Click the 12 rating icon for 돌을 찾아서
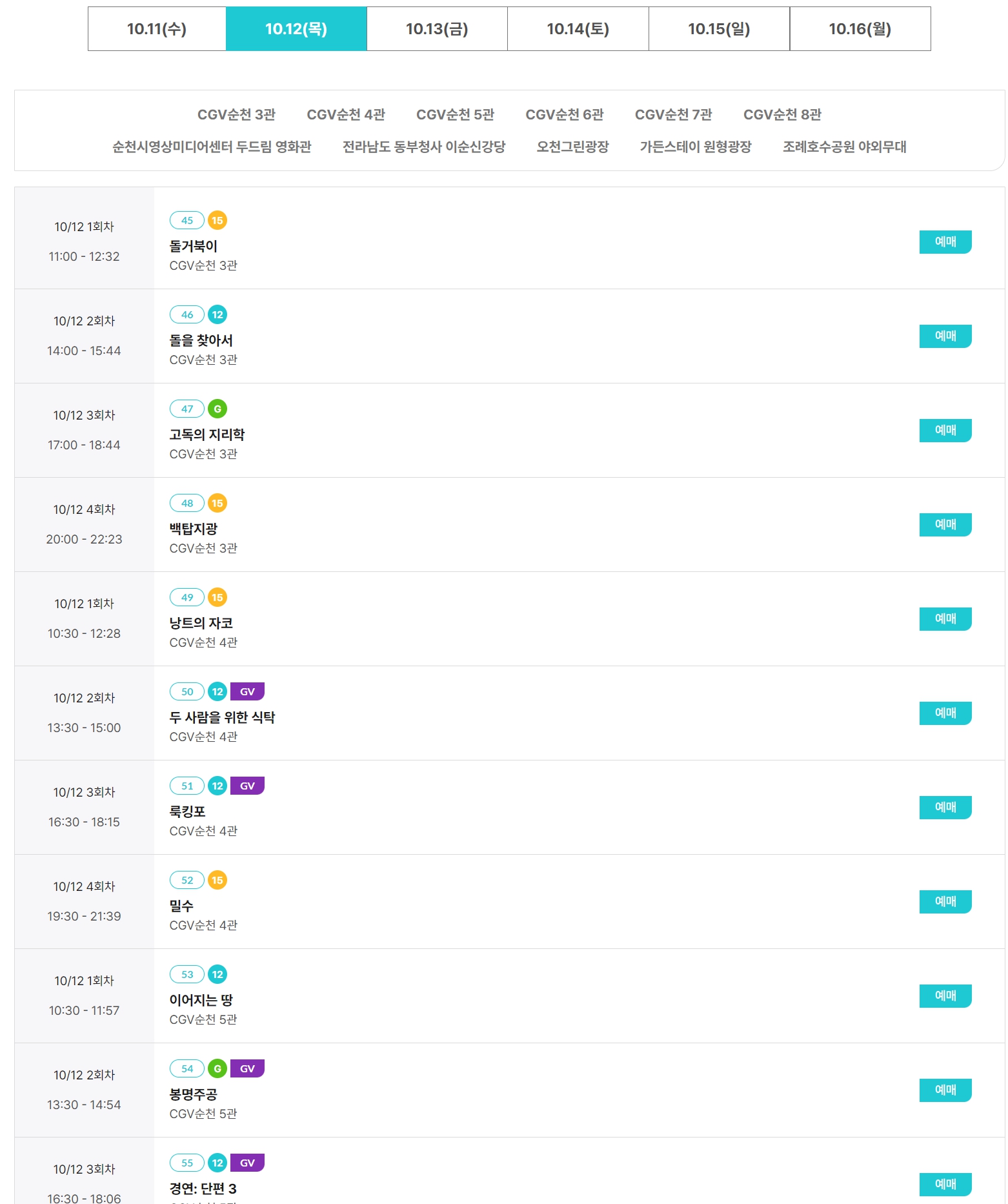This screenshot has height=1204, width=1008. [217, 314]
